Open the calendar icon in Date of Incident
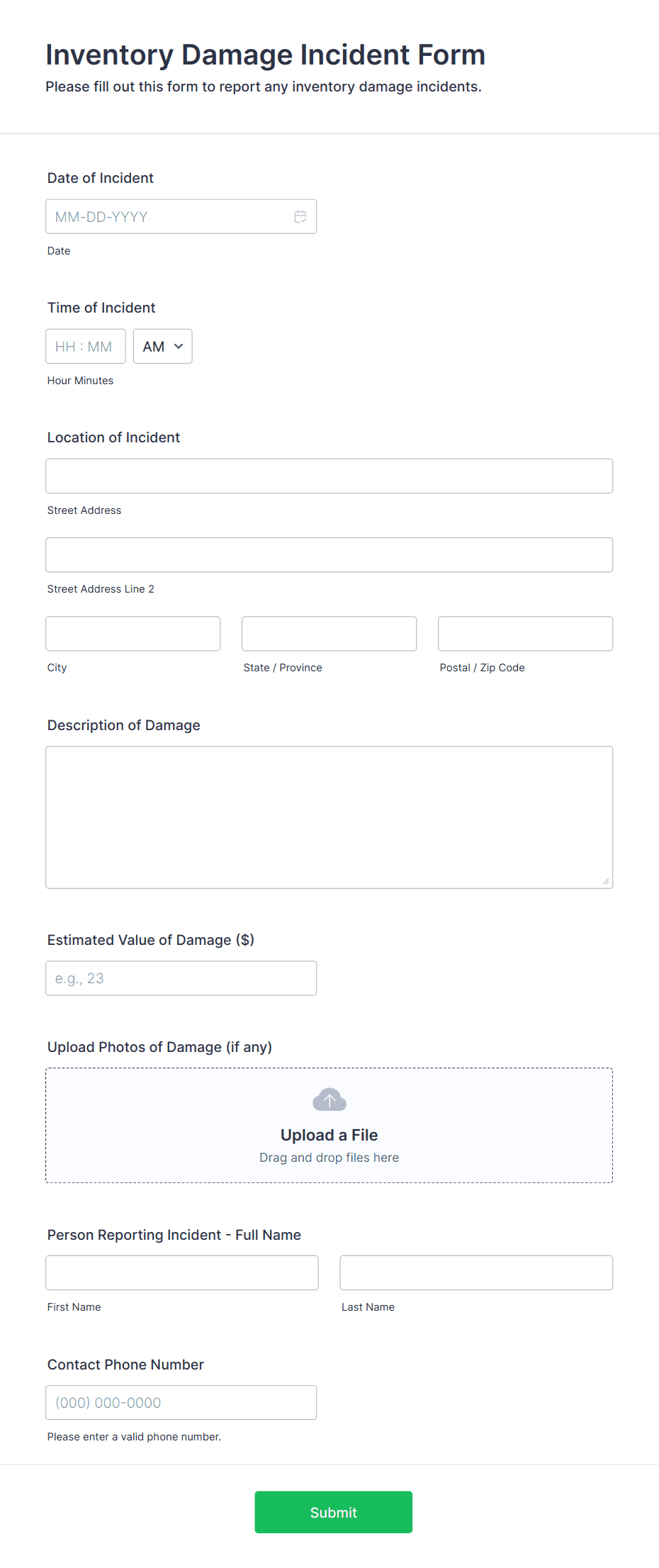 pos(300,215)
